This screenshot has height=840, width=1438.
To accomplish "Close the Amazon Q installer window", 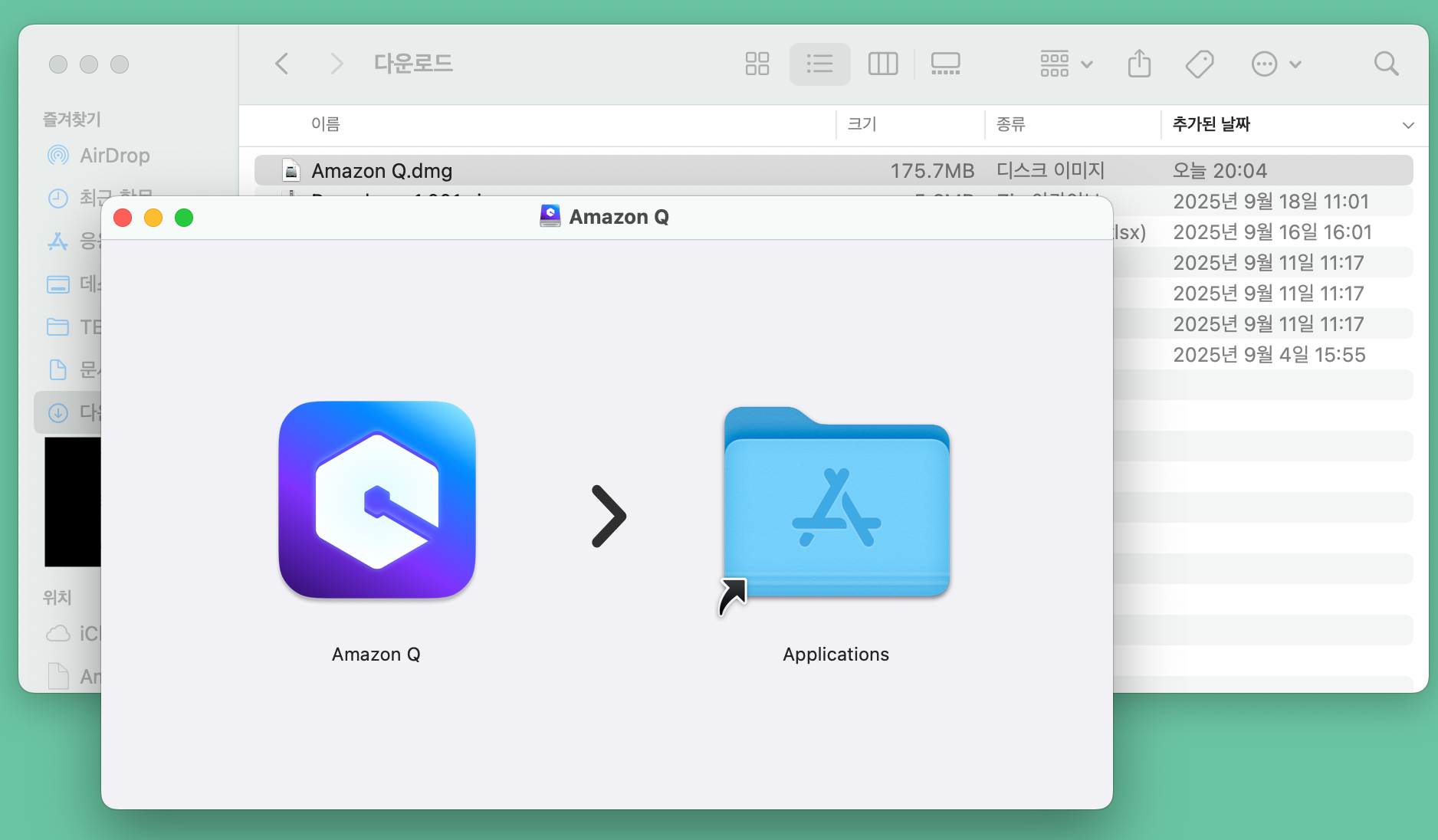I will 123,218.
